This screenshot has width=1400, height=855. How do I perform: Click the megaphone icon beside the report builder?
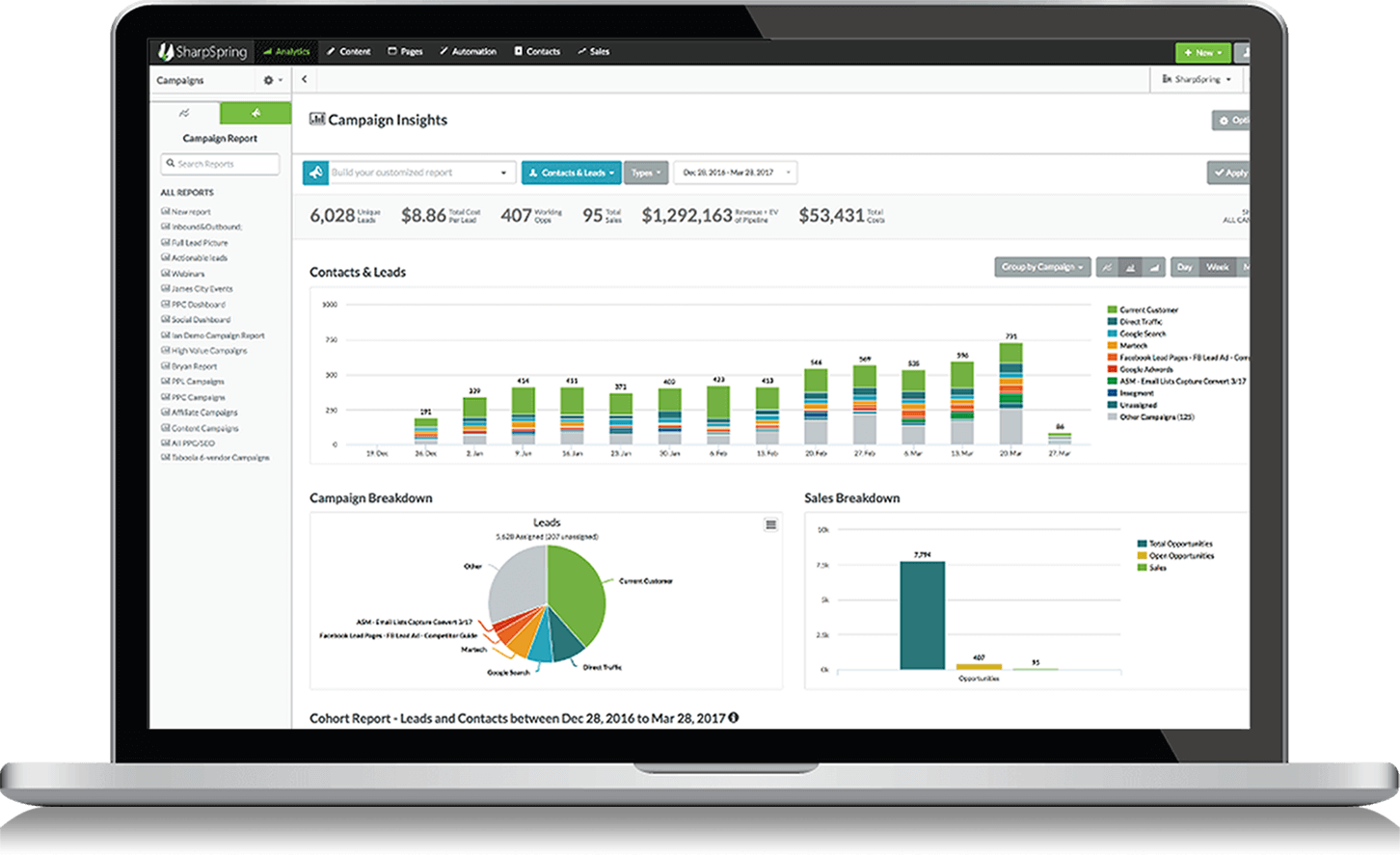tap(316, 173)
